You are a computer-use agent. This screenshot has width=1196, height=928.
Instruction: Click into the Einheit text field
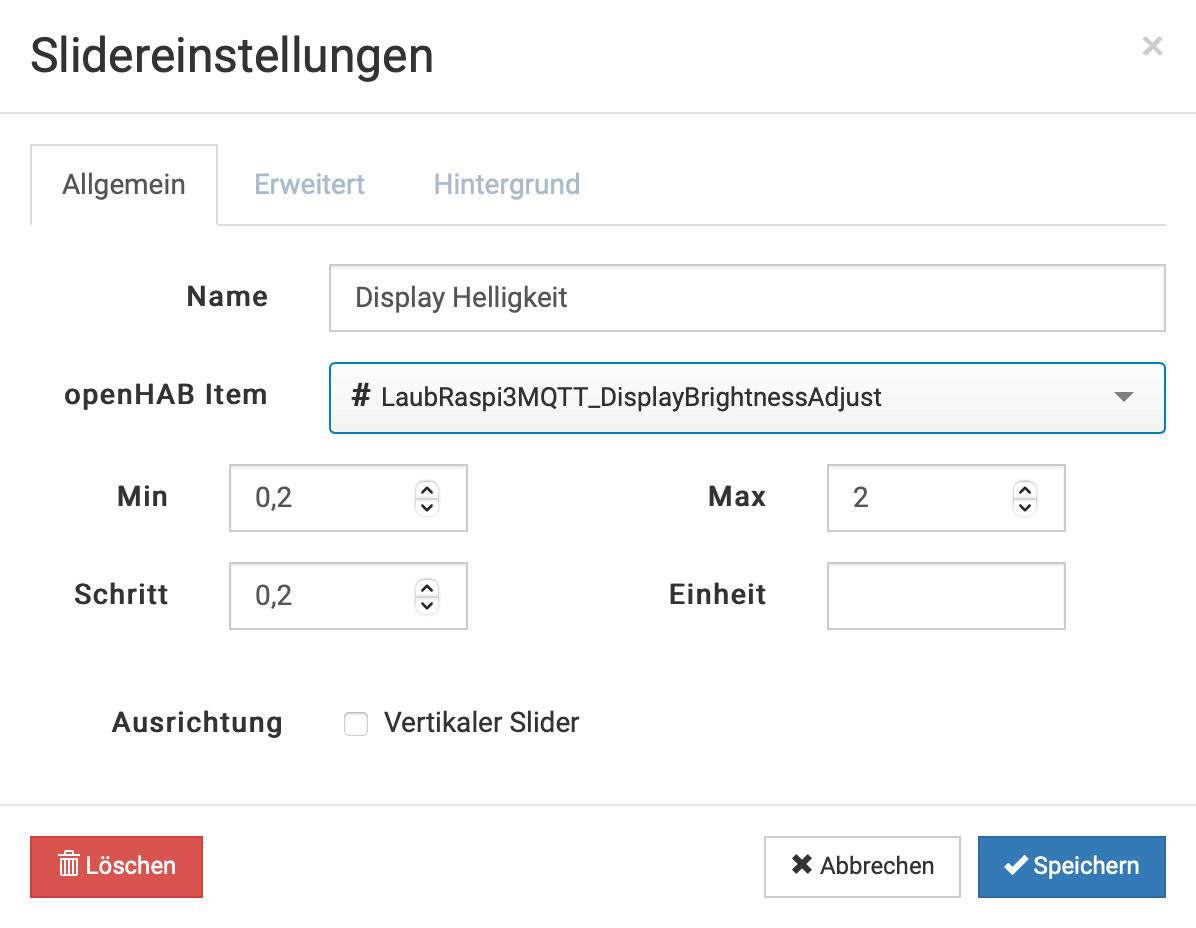tap(945, 596)
